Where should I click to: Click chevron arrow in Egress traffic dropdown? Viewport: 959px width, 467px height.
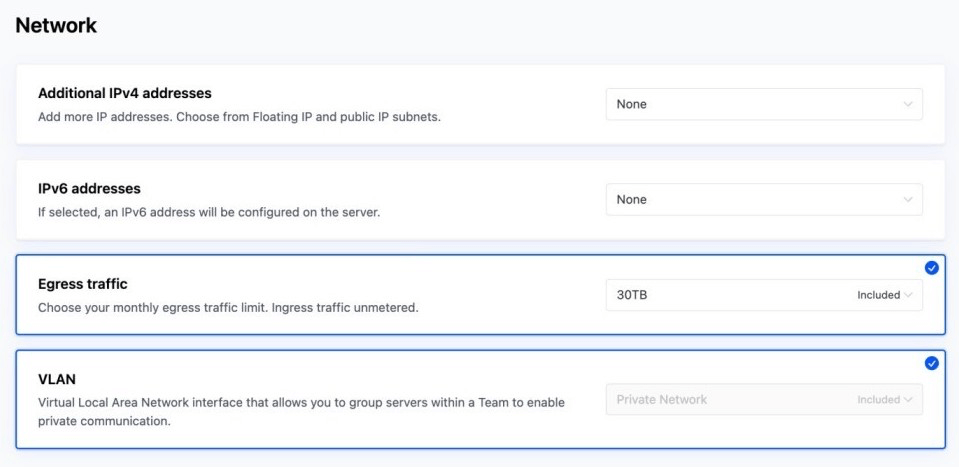(x=908, y=295)
